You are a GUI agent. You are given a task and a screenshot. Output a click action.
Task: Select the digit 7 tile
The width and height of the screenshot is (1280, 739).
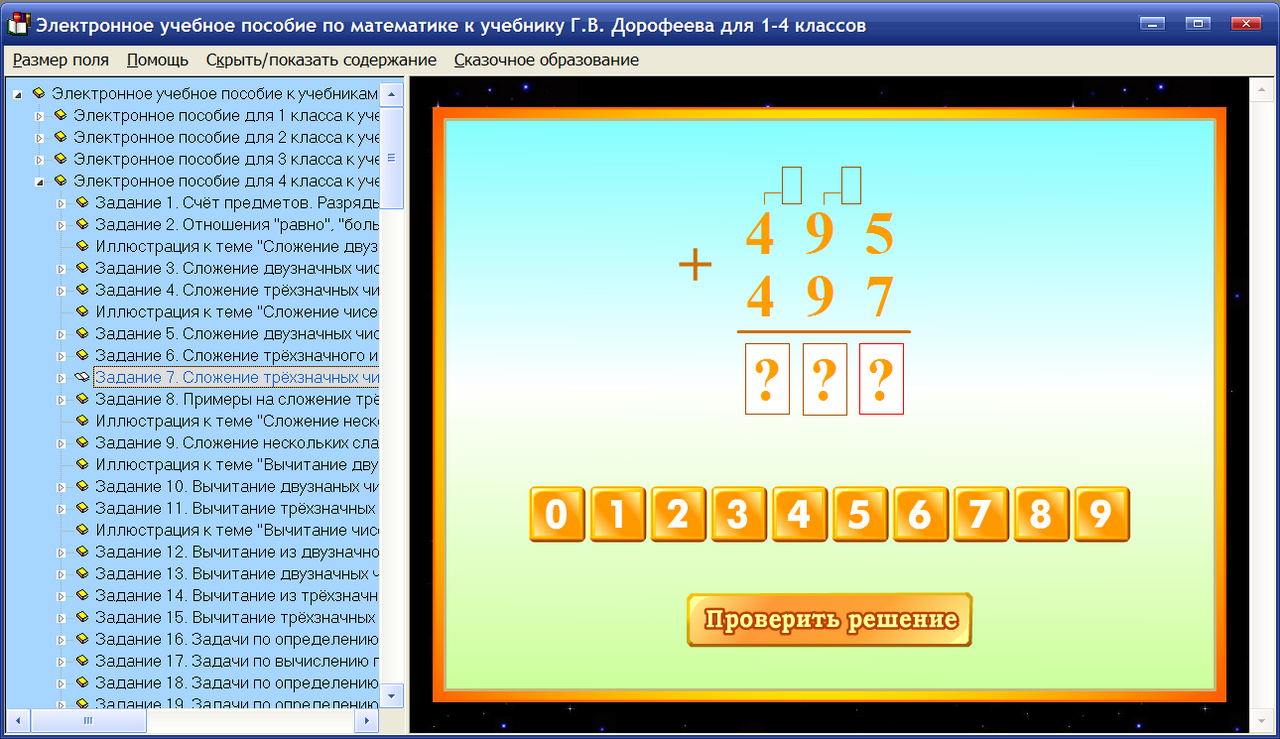[x=980, y=514]
